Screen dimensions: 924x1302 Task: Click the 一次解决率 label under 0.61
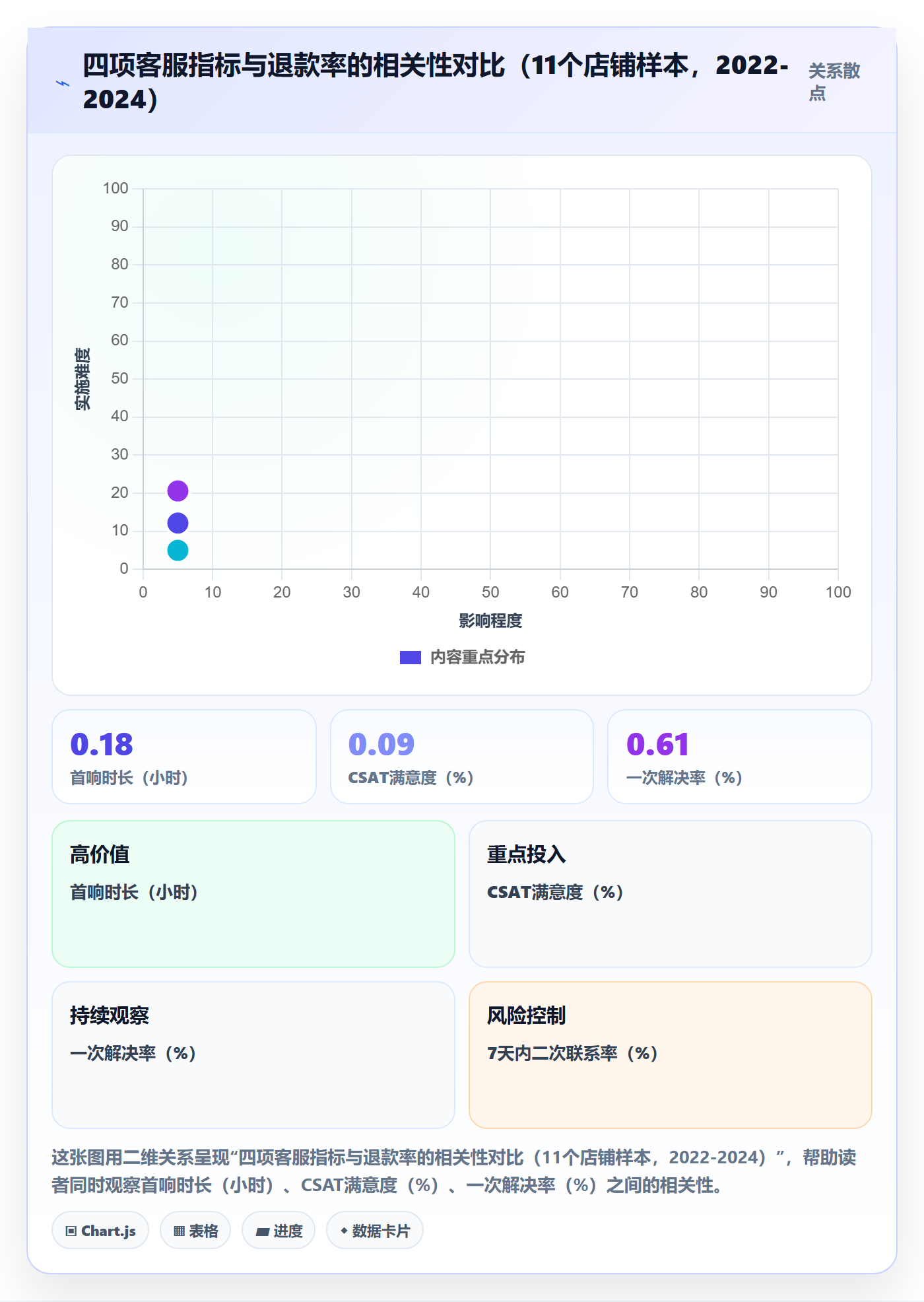pos(685,778)
